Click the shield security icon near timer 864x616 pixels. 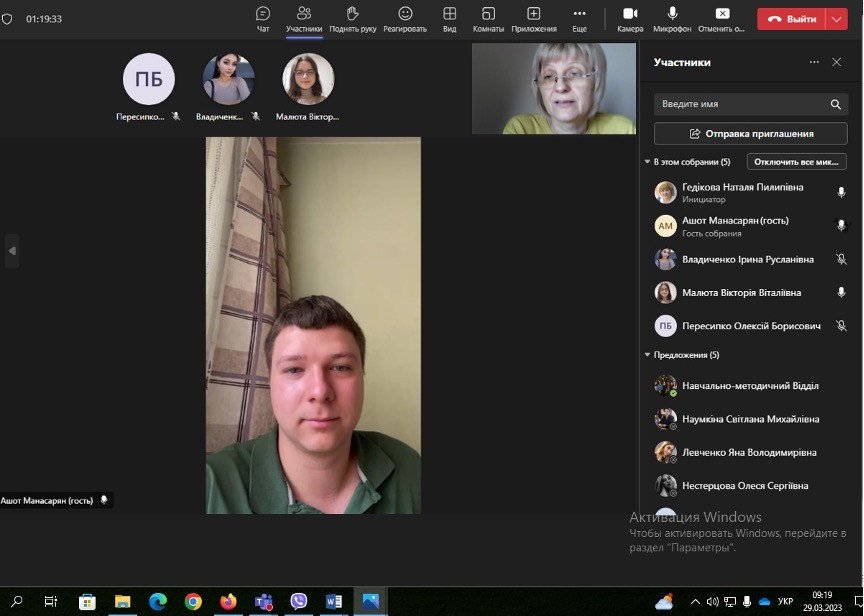(x=7, y=19)
